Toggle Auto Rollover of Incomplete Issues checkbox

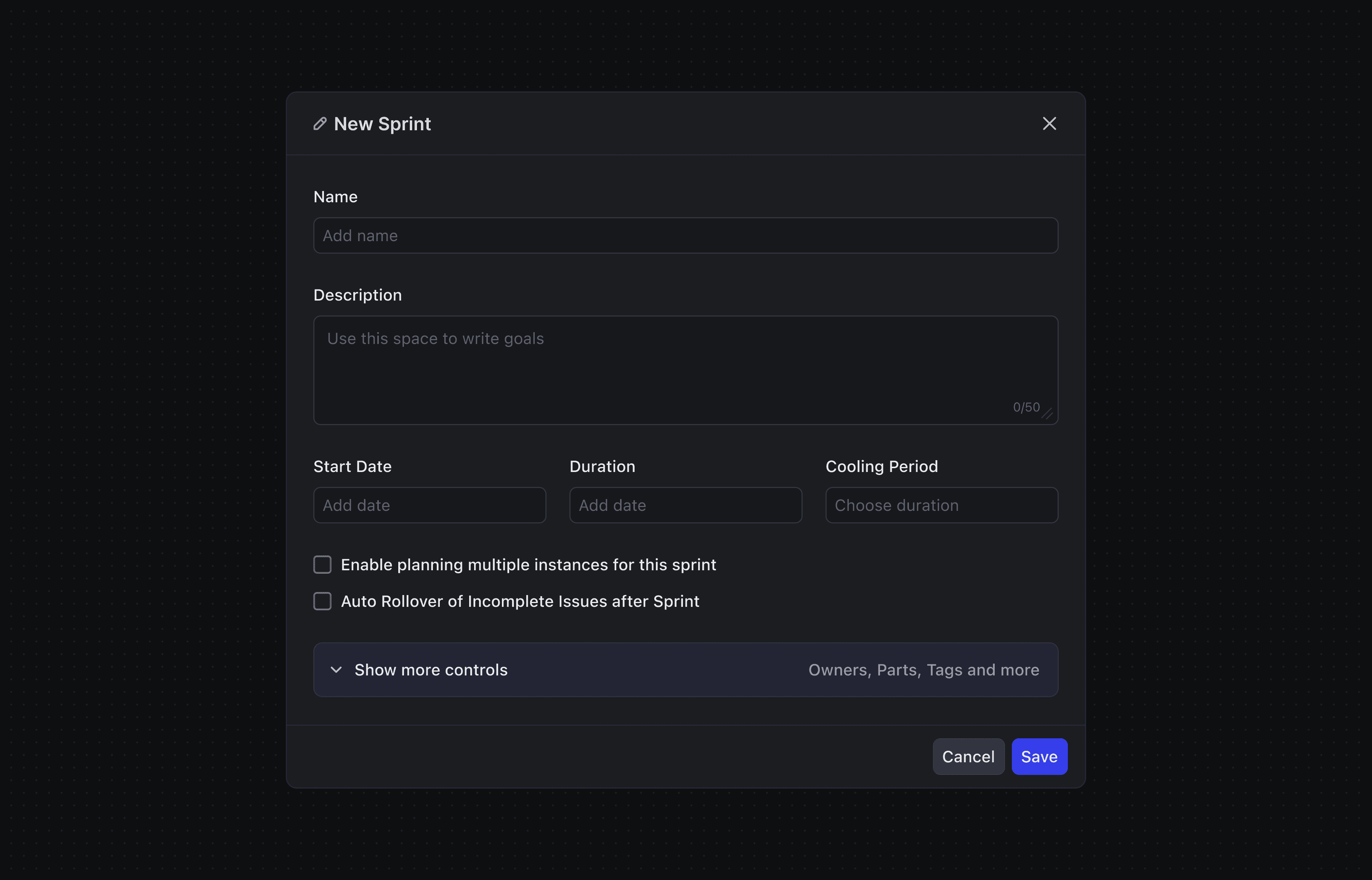(x=322, y=601)
